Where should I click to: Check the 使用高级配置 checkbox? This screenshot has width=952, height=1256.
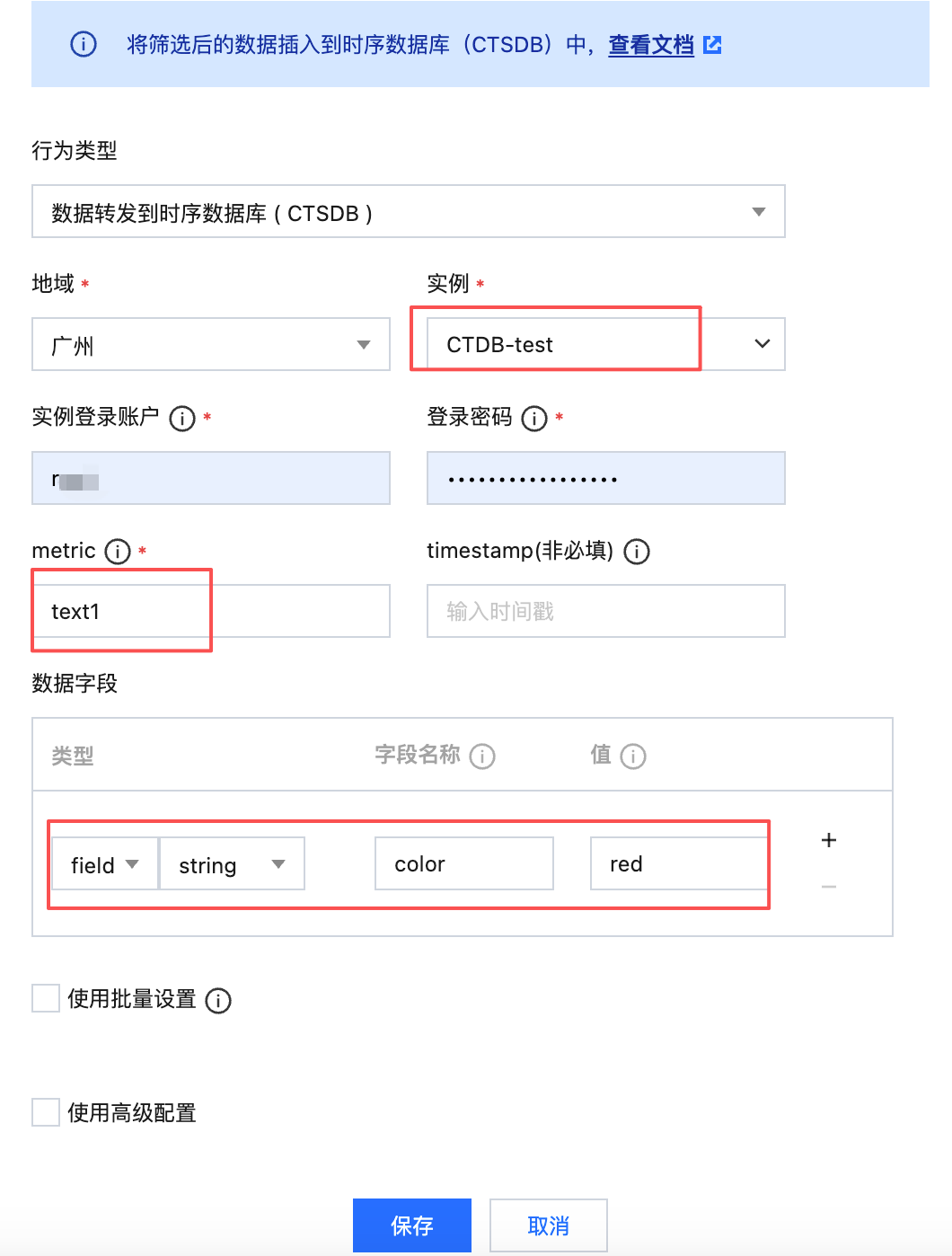click(46, 1112)
